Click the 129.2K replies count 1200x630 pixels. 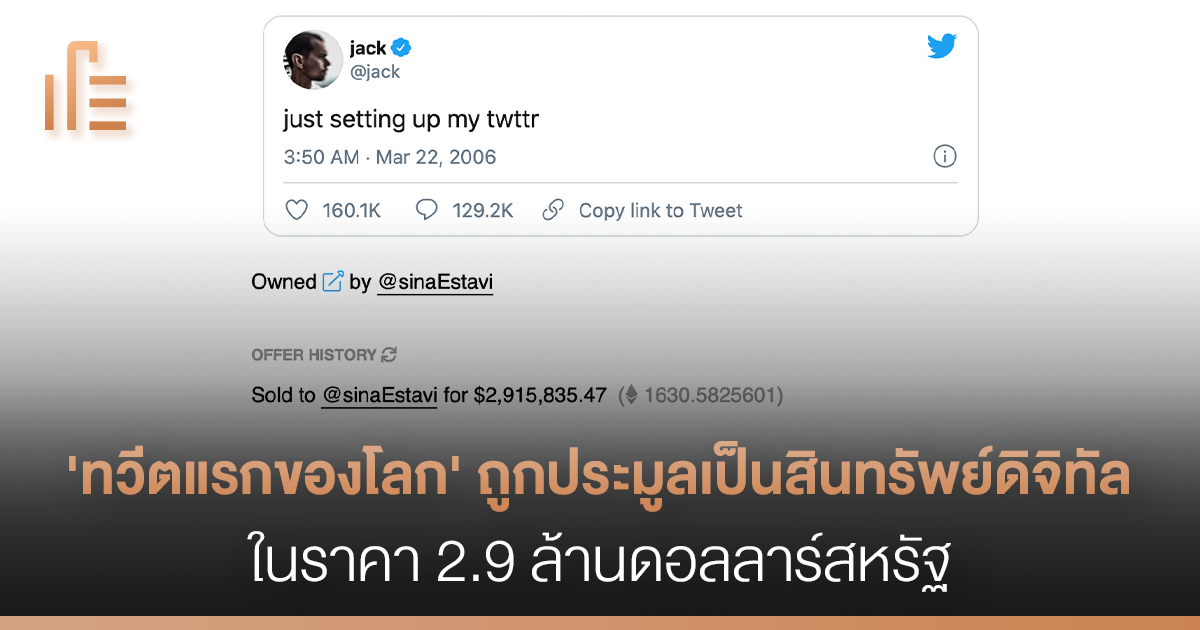[483, 210]
